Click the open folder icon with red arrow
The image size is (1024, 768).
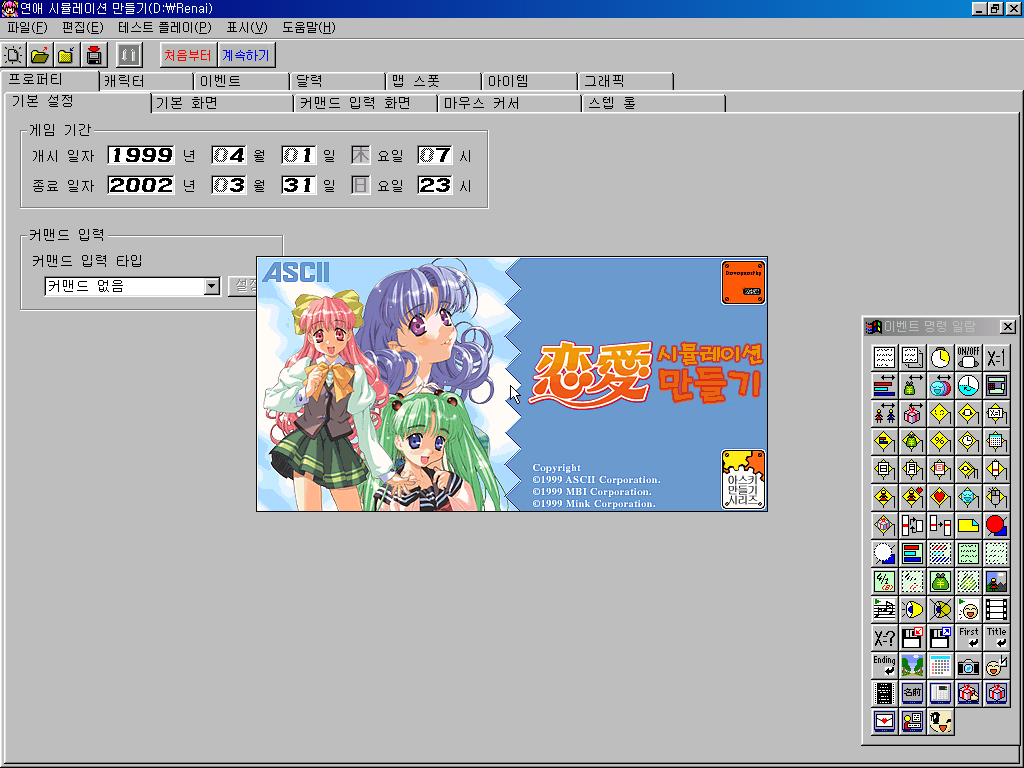(x=40, y=55)
